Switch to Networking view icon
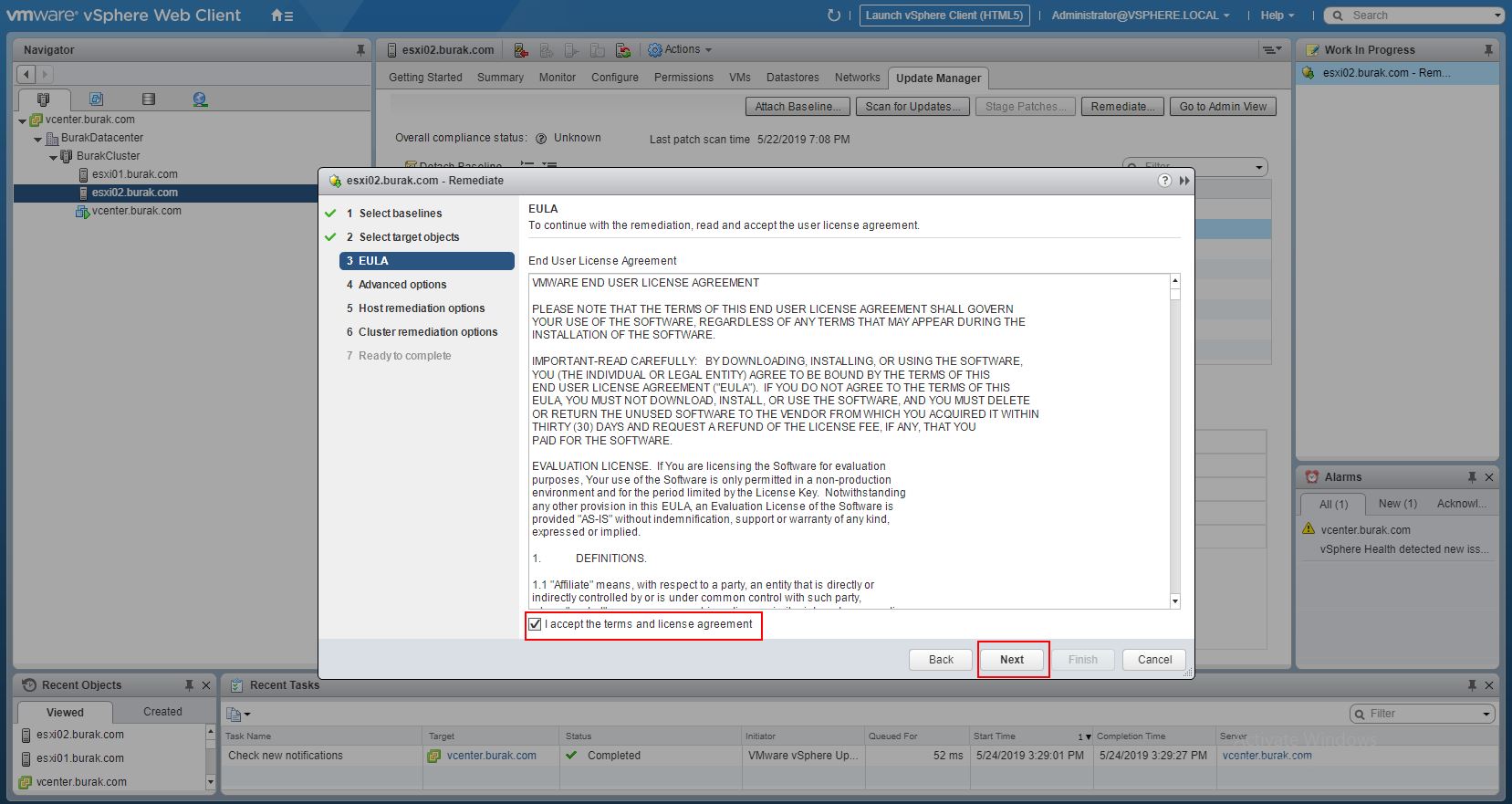The image size is (1512, 804). tap(201, 99)
